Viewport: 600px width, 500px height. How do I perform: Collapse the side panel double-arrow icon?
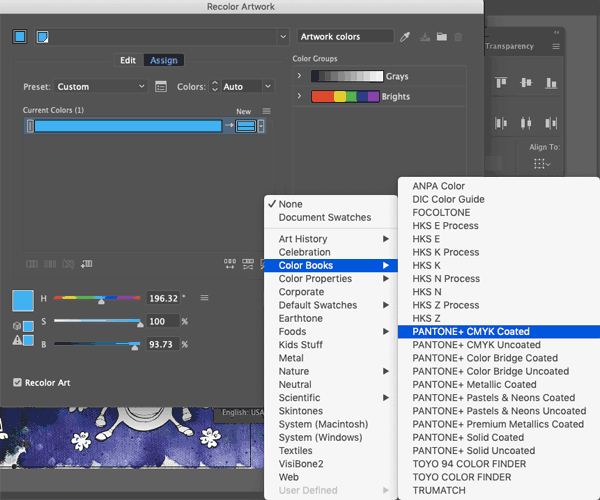[557, 33]
